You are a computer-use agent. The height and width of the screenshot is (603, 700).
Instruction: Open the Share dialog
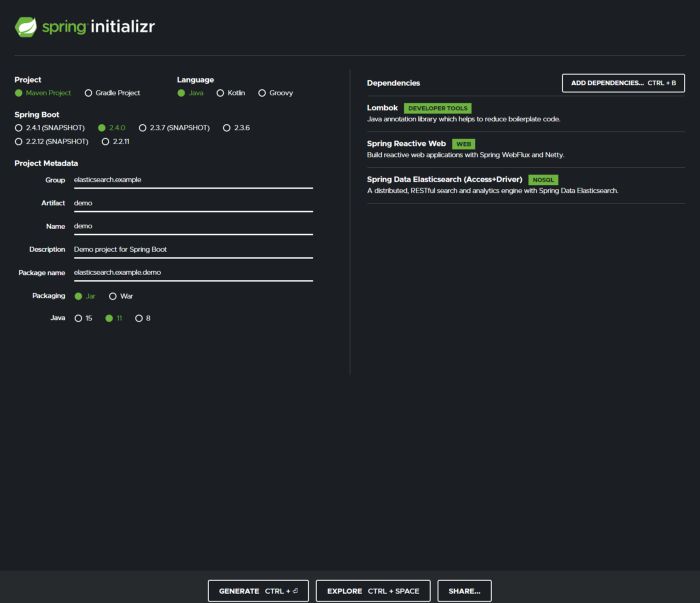464,591
